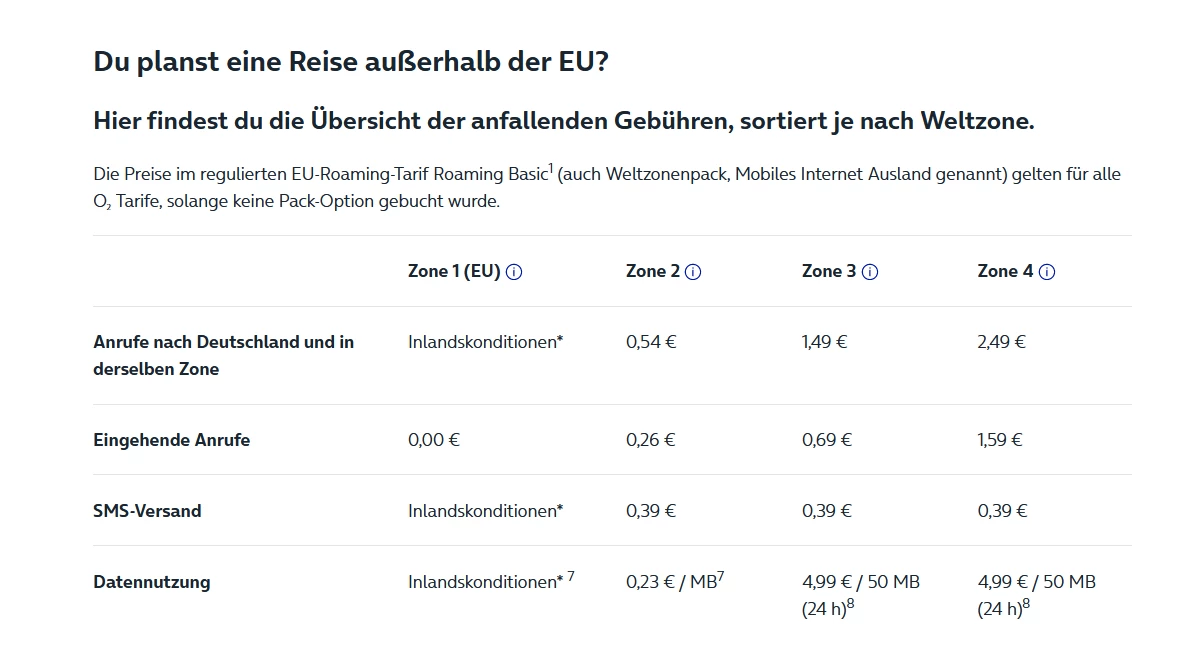1201x651 pixels.
Task: Click the SMS-Versand row label
Action: point(147,511)
